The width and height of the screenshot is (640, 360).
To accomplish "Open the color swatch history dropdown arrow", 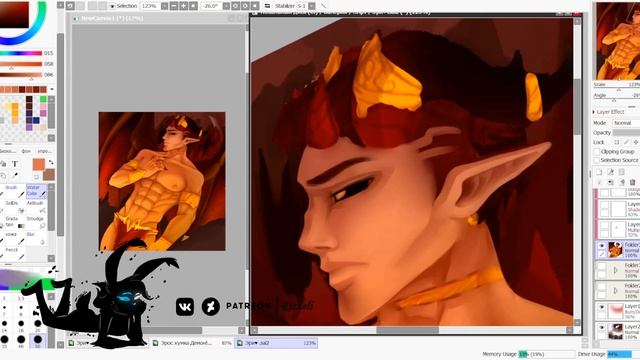I will point(51,89).
